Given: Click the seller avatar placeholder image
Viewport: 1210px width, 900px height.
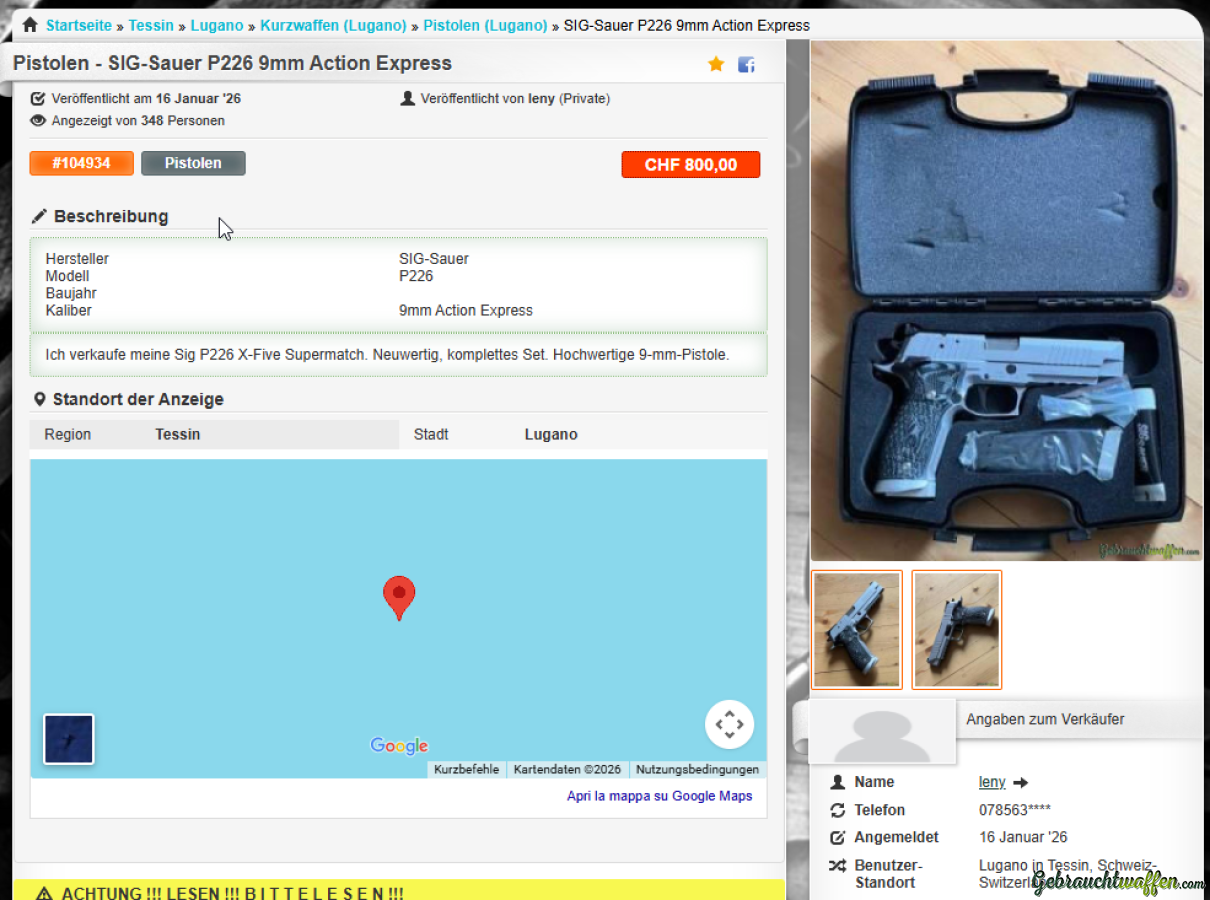Looking at the screenshot, I should pyautogui.click(x=882, y=731).
